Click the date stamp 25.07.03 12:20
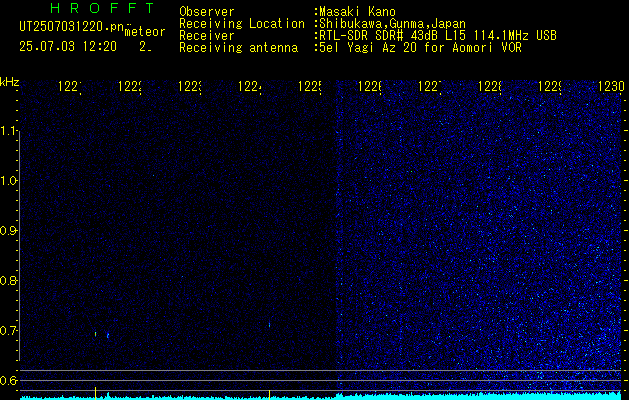Image resolution: width=629 pixels, height=400 pixels. [68, 47]
